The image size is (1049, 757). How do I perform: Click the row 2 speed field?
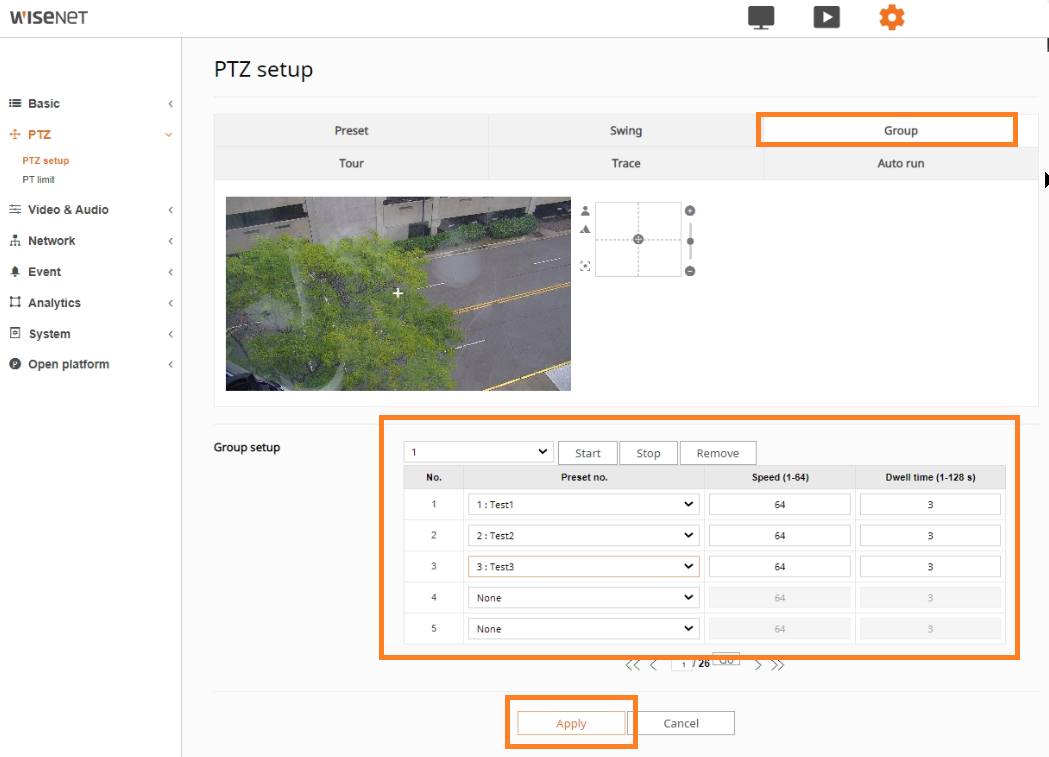tap(779, 535)
